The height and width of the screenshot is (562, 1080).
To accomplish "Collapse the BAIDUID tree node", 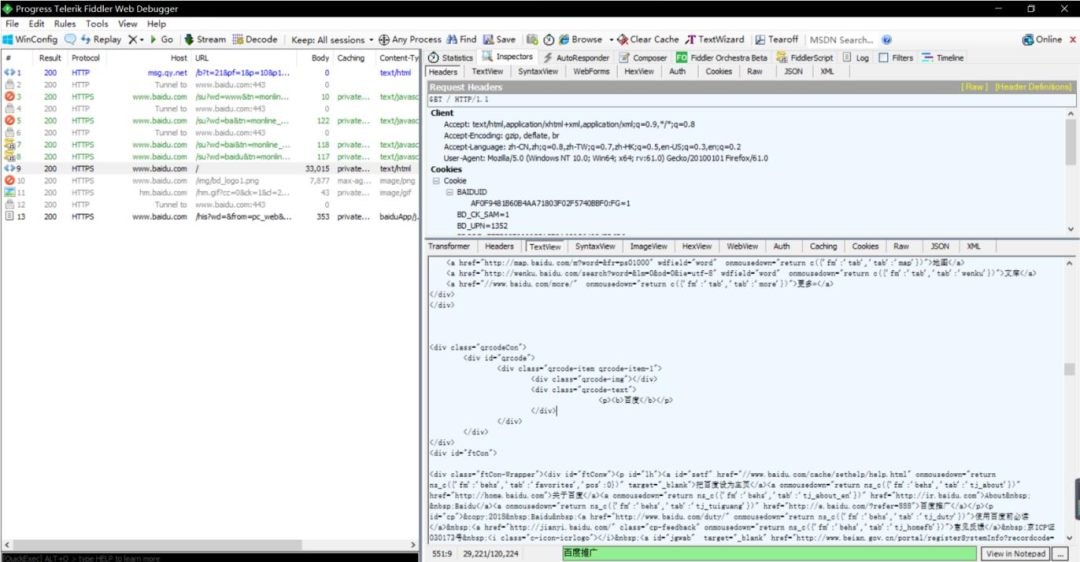I will 449,193.
